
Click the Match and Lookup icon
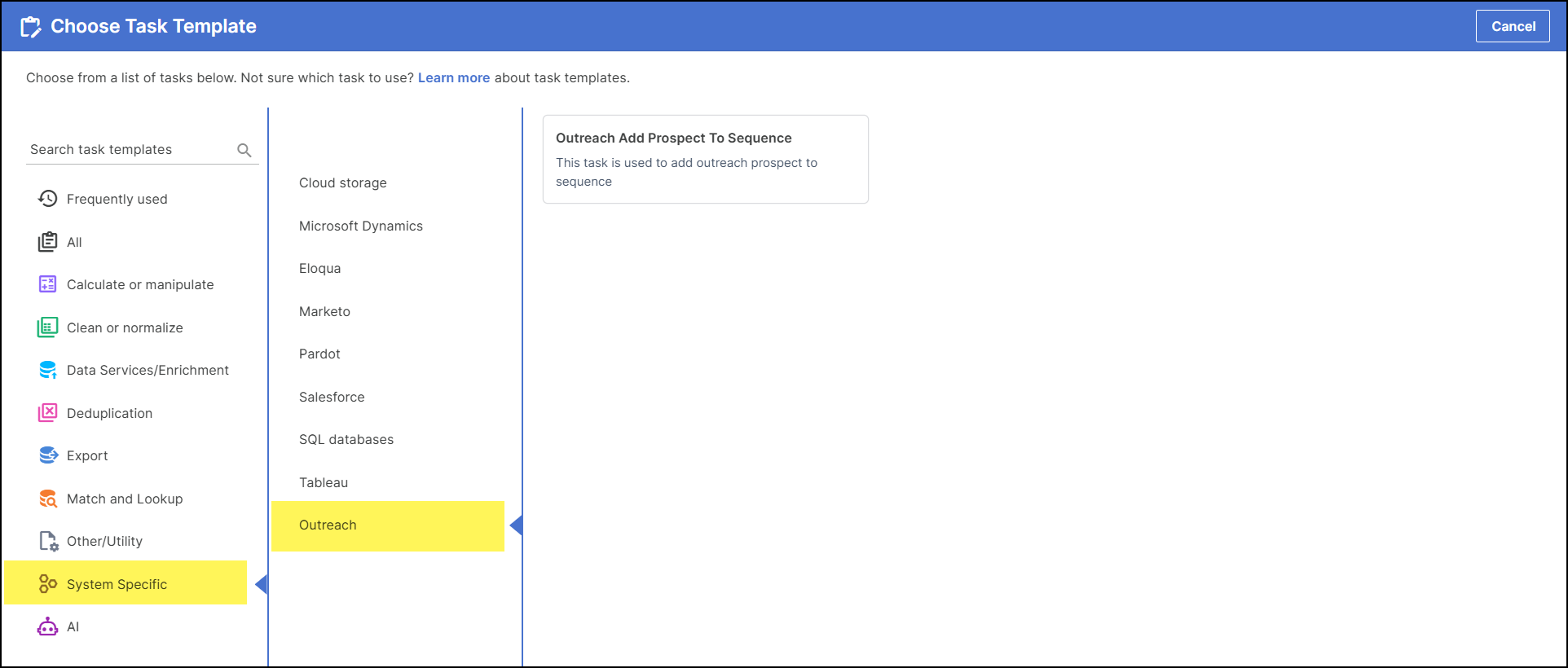(x=48, y=499)
